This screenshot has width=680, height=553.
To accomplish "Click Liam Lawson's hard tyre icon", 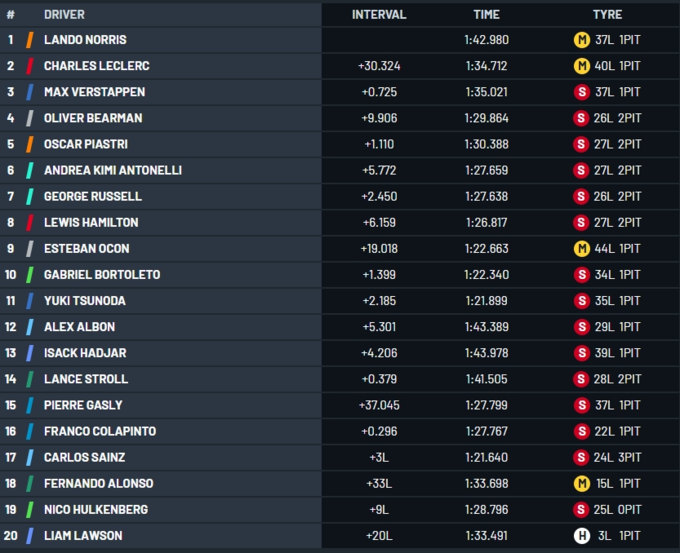I will click(x=581, y=535).
